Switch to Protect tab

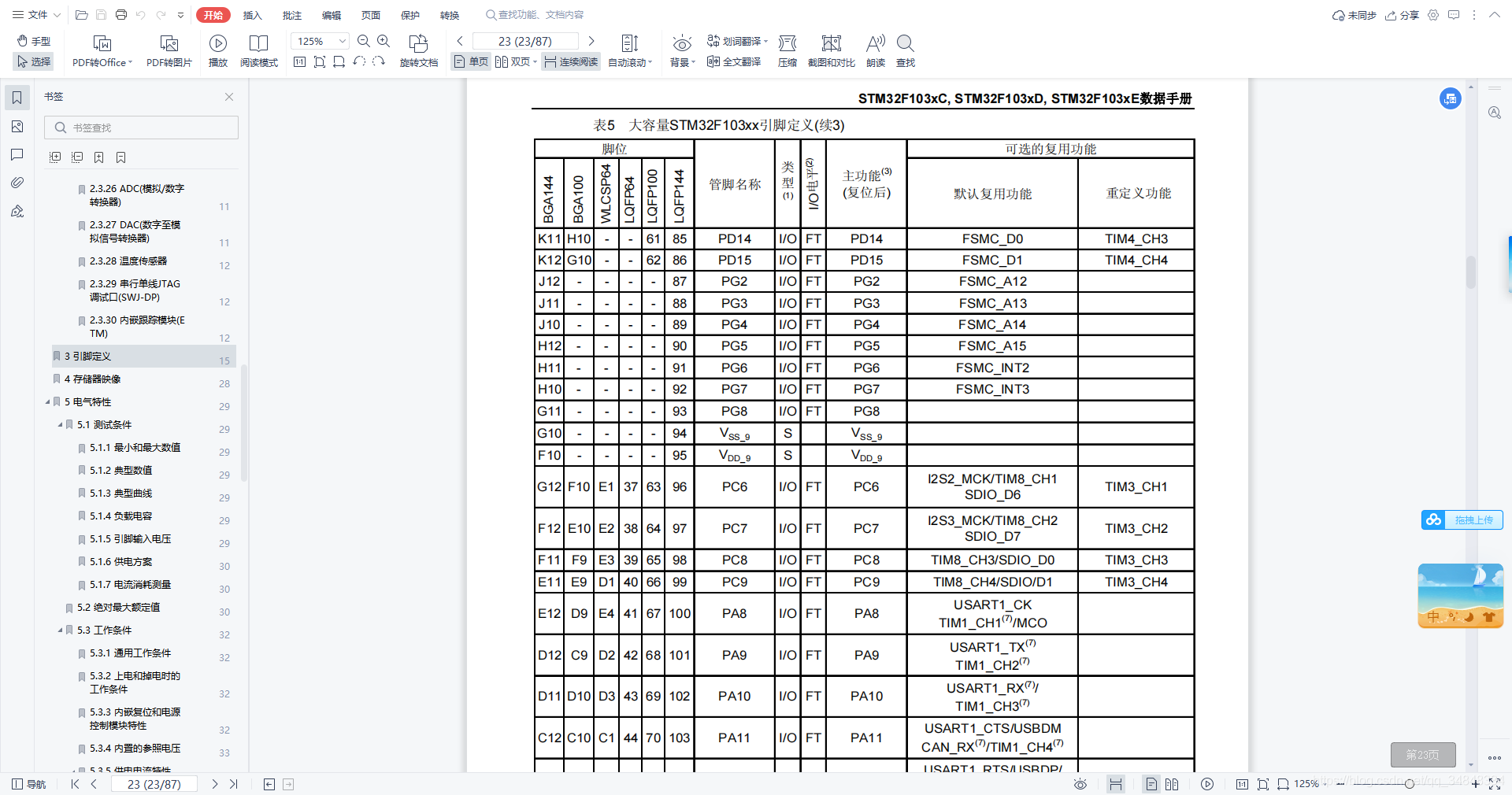pos(410,15)
